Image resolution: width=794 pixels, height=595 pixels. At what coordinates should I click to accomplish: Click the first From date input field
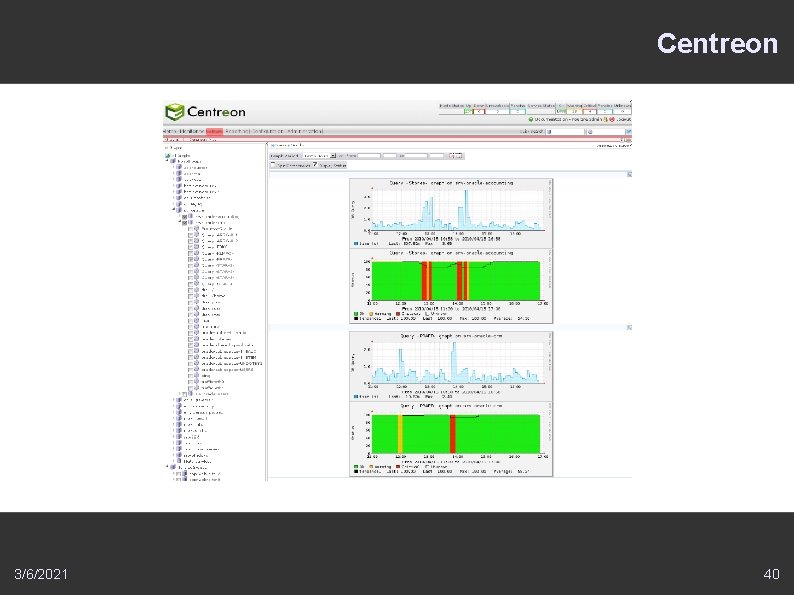pyautogui.click(x=369, y=155)
